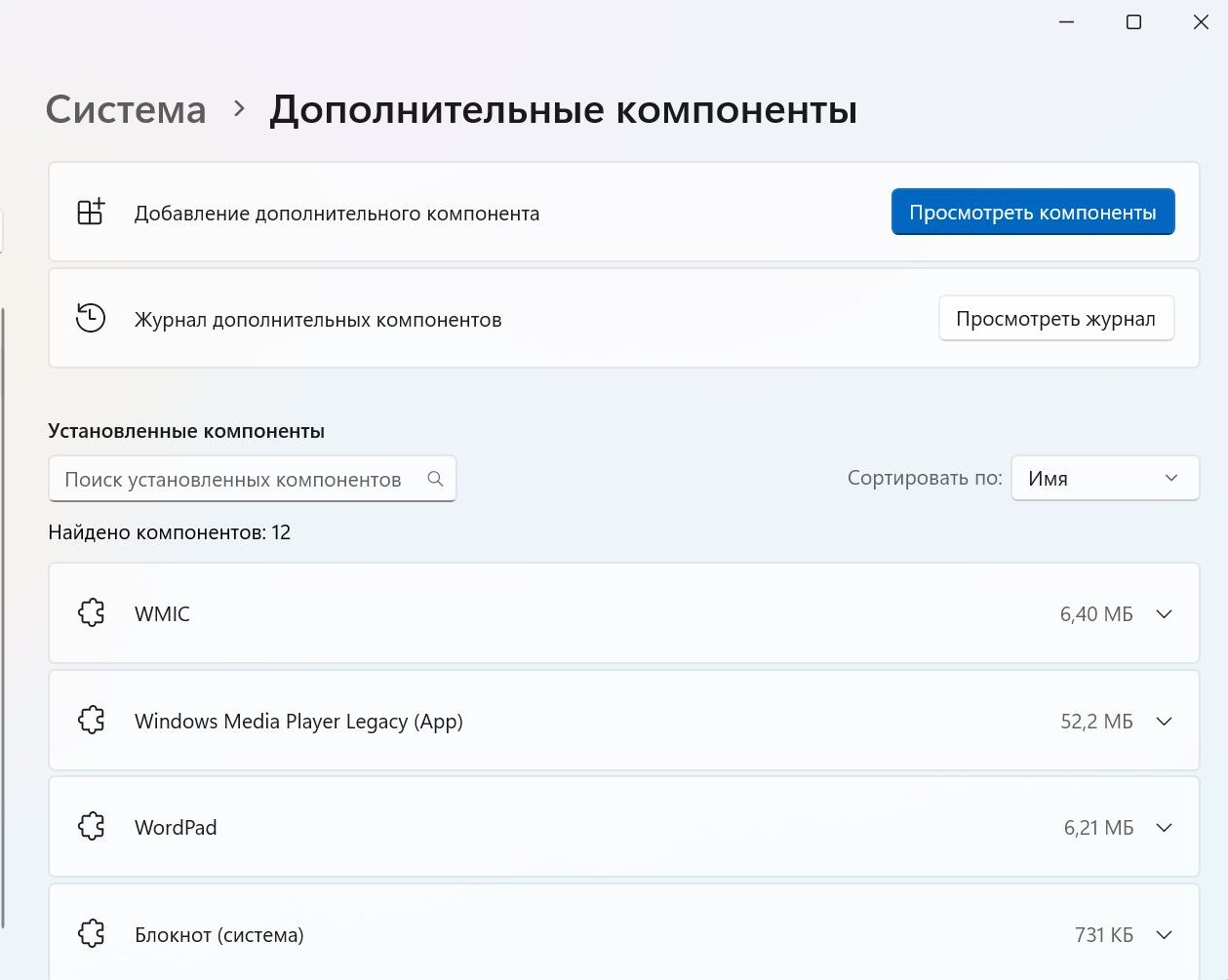Open the 'Сортировать по' Имя dropdown

coord(1104,479)
